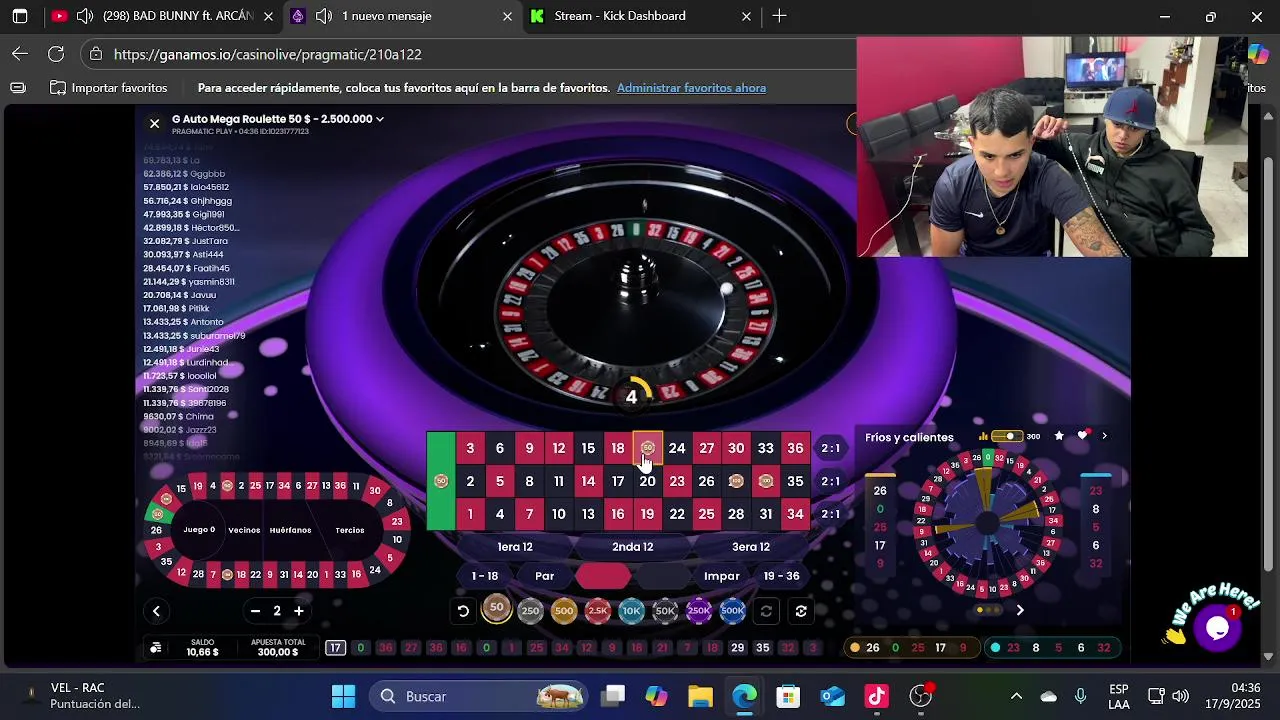Place a Huérfanos racetrack bet
This screenshot has height=720, width=1280.
point(290,530)
